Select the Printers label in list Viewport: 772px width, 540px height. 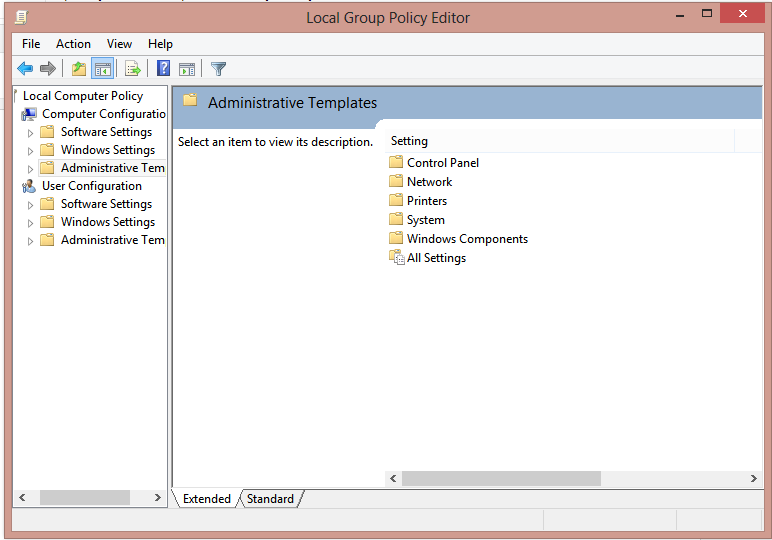(427, 201)
